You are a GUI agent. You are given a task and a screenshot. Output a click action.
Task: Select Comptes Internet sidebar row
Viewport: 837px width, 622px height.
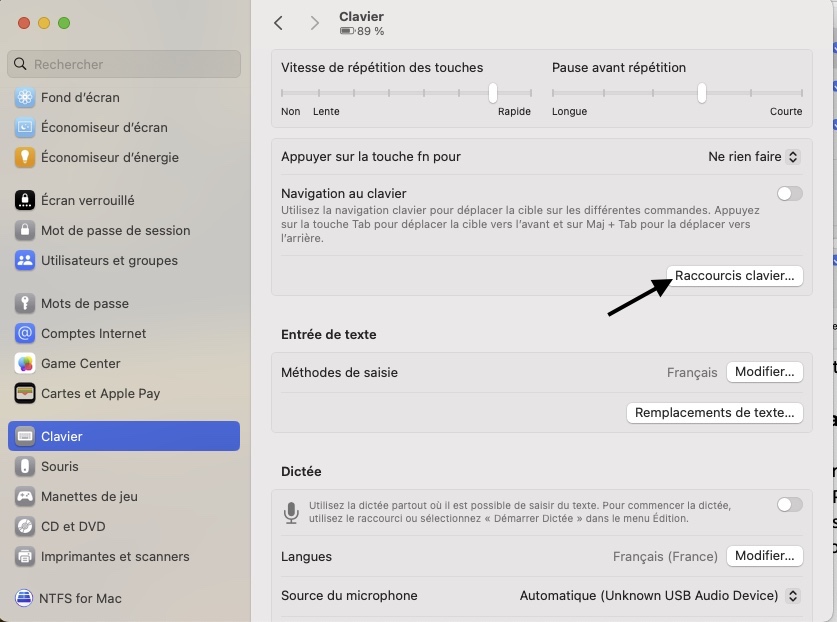pos(124,333)
